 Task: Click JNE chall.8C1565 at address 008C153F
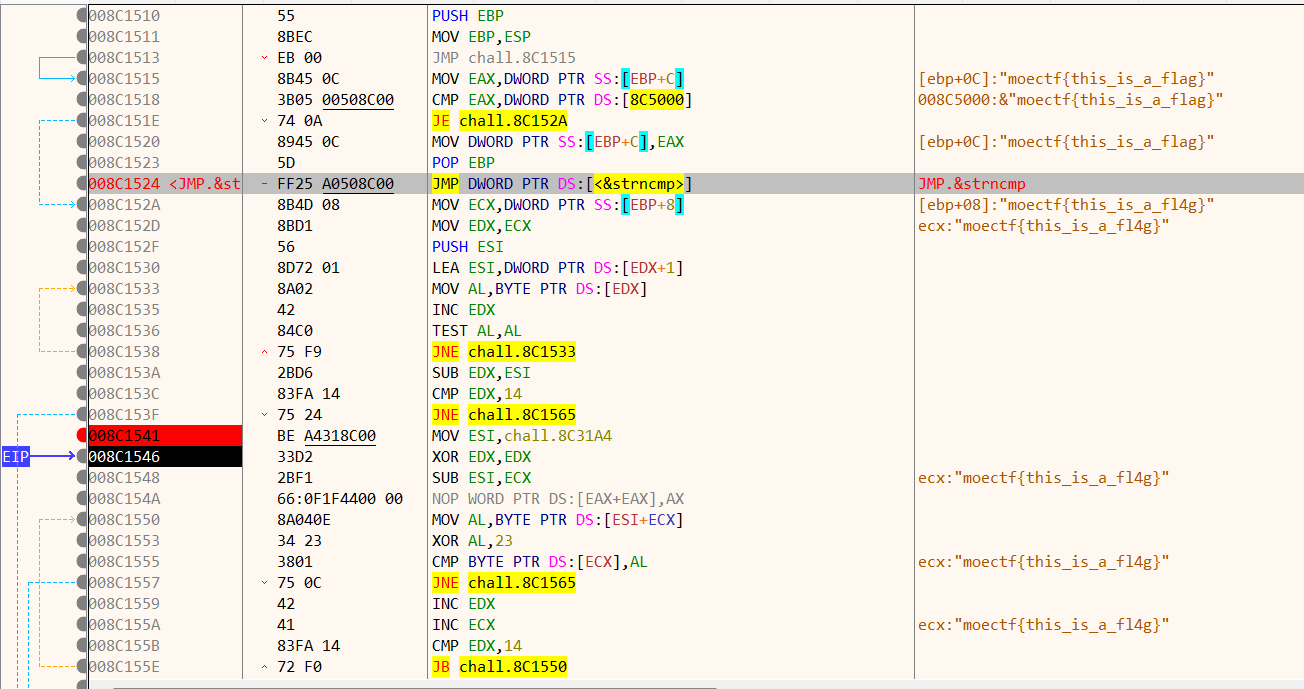(503, 415)
